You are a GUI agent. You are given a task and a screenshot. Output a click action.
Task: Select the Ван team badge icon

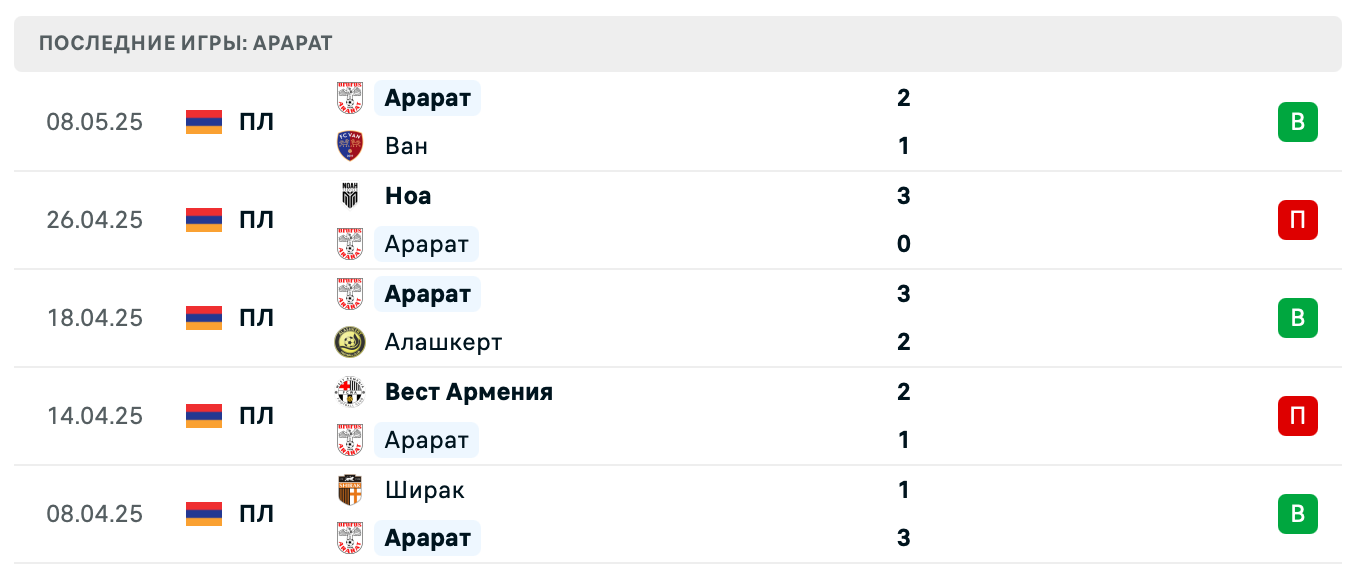(349, 145)
